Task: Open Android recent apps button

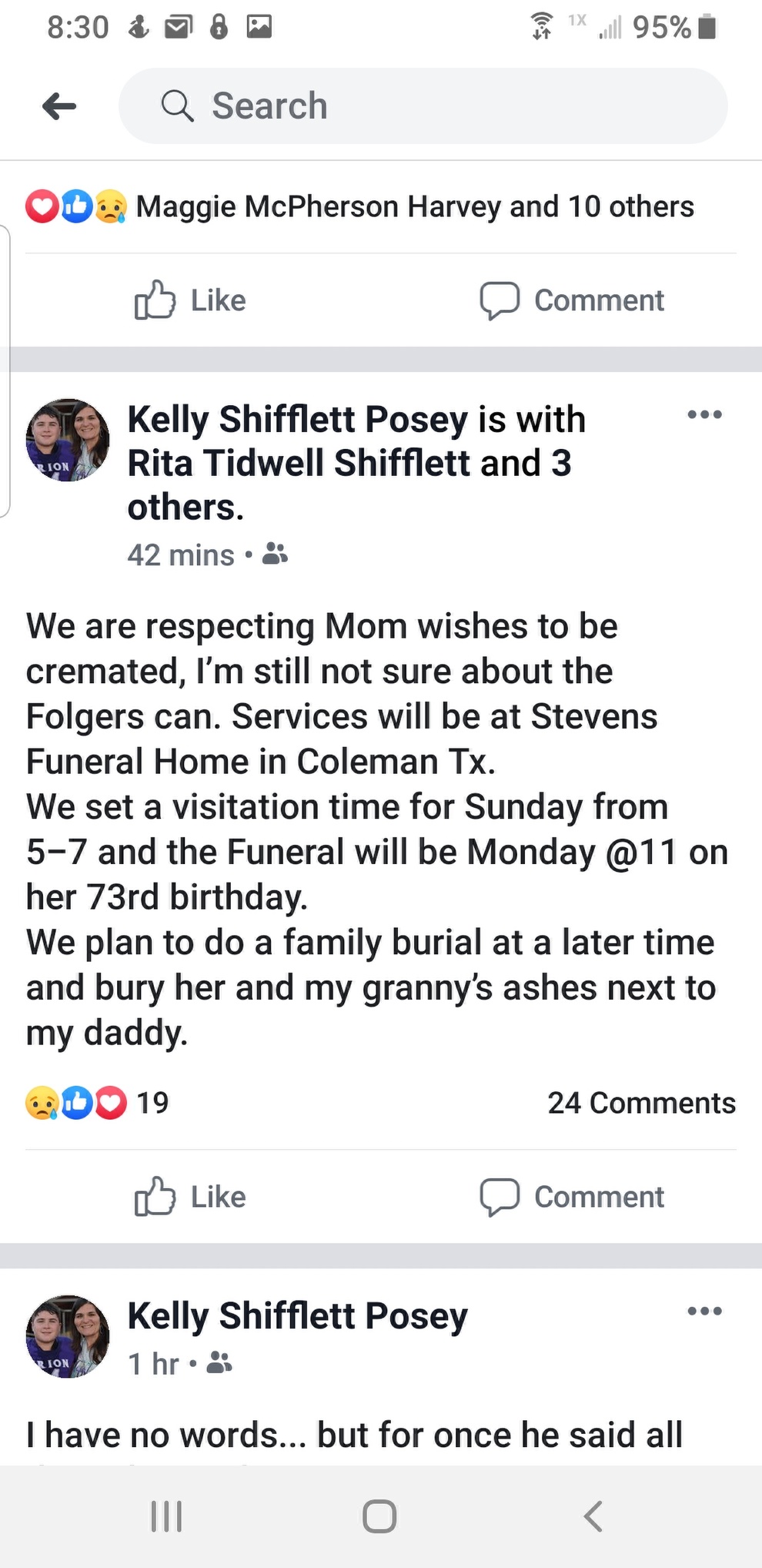Action: (x=166, y=1516)
